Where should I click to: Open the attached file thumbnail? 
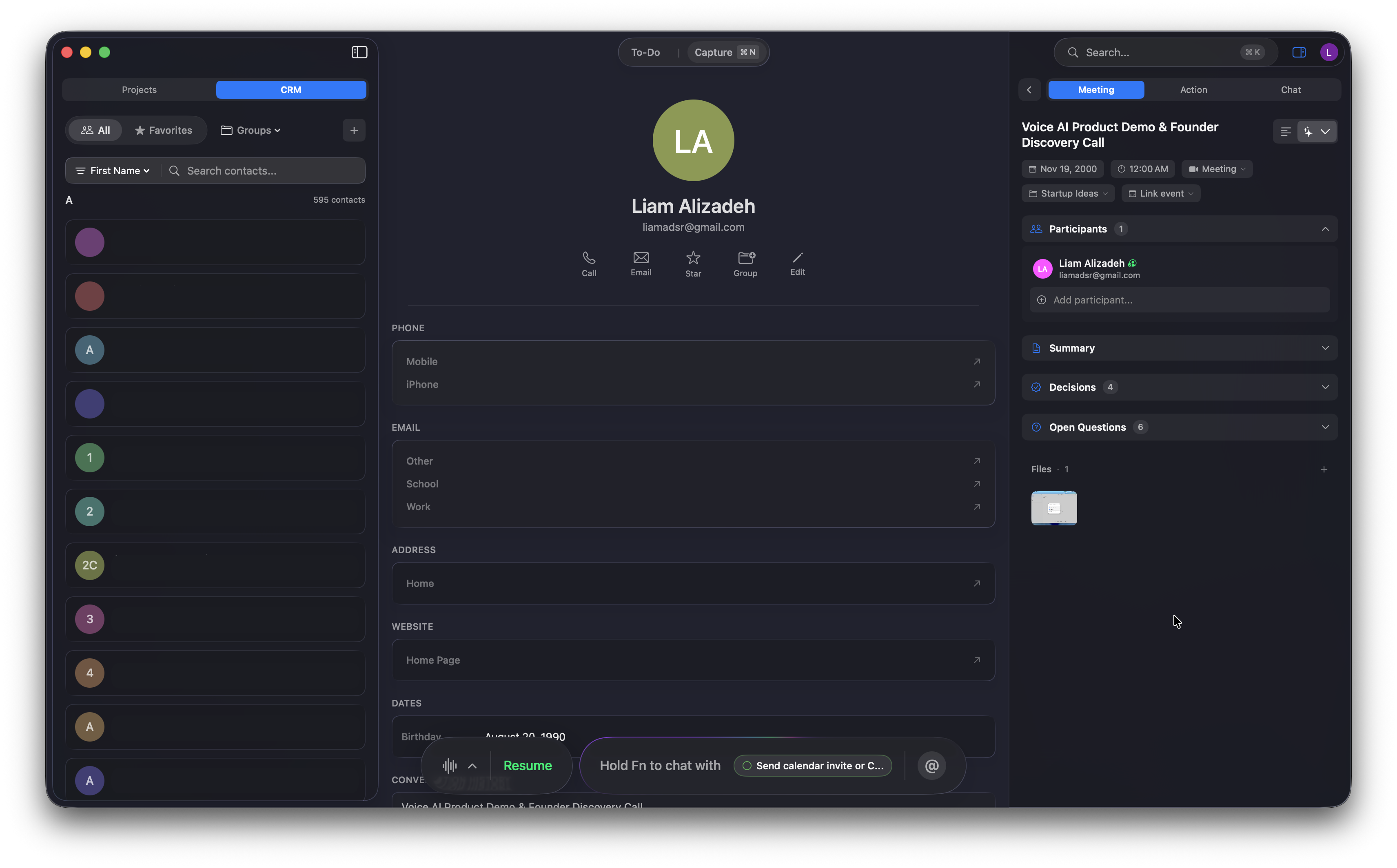[x=1053, y=507]
